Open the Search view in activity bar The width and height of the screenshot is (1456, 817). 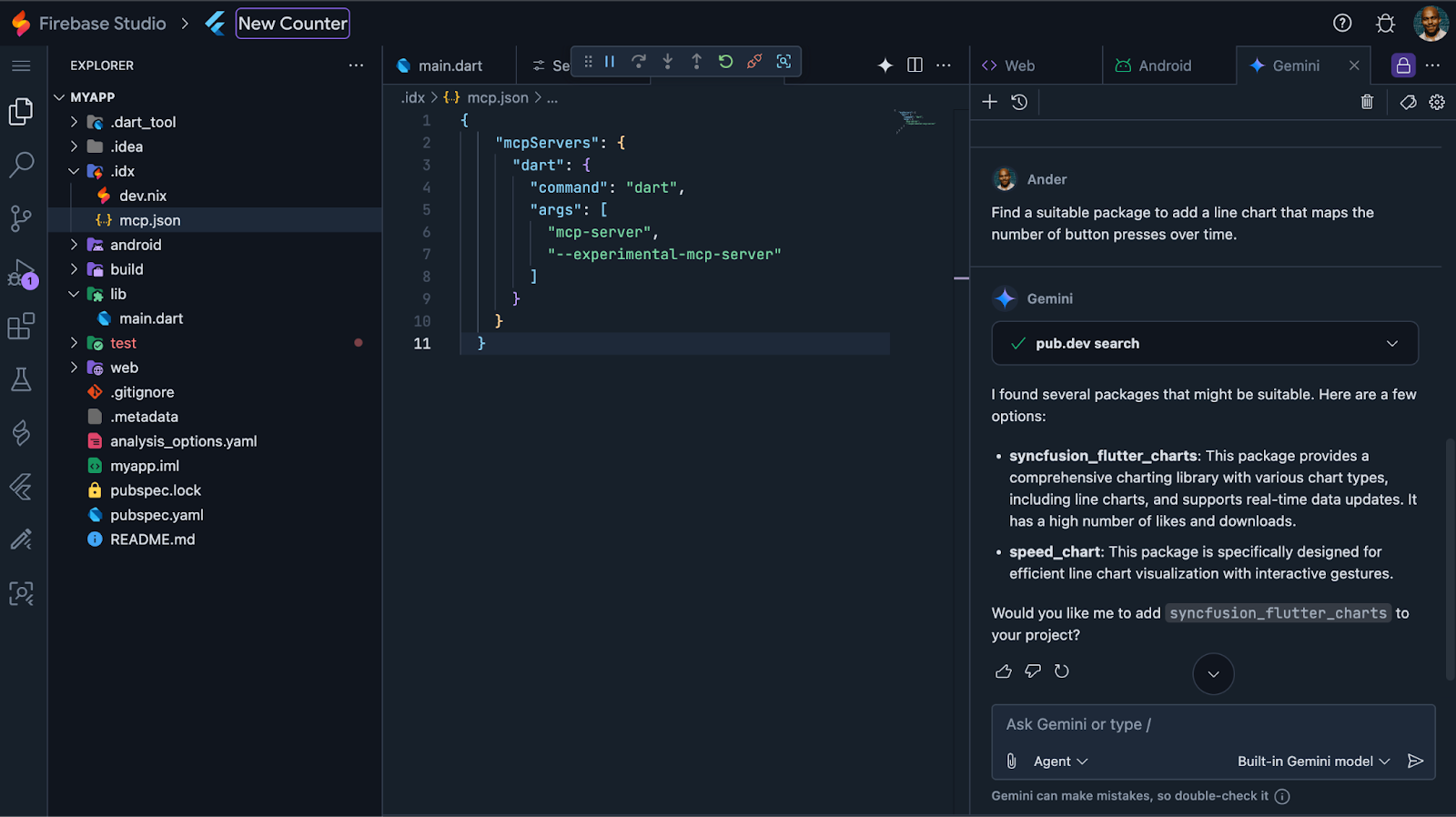tap(21, 165)
